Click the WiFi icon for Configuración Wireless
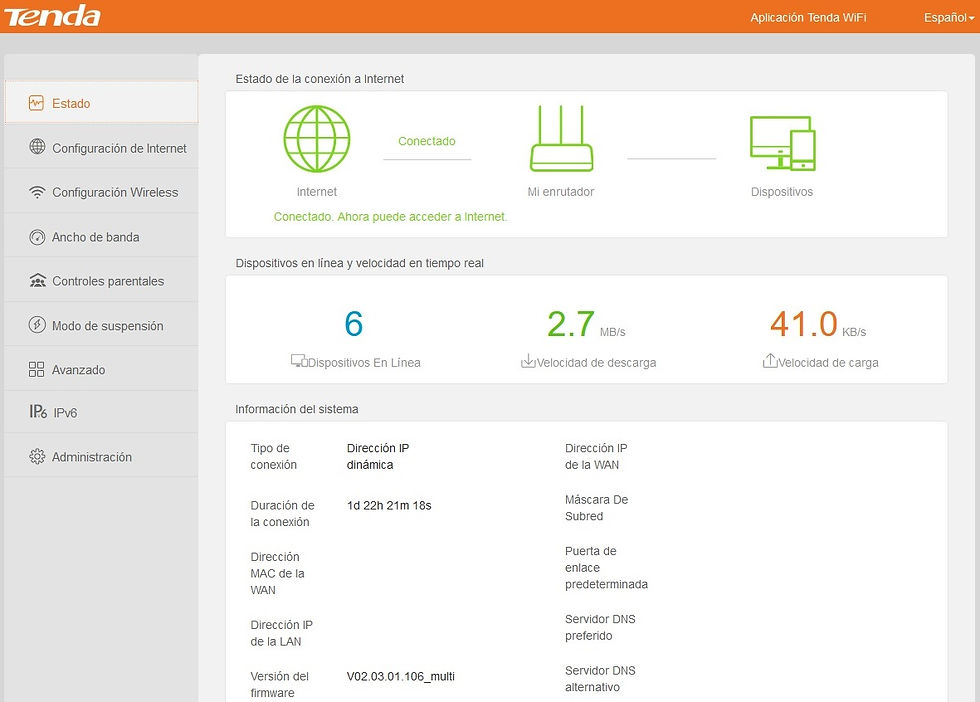 click(x=38, y=192)
